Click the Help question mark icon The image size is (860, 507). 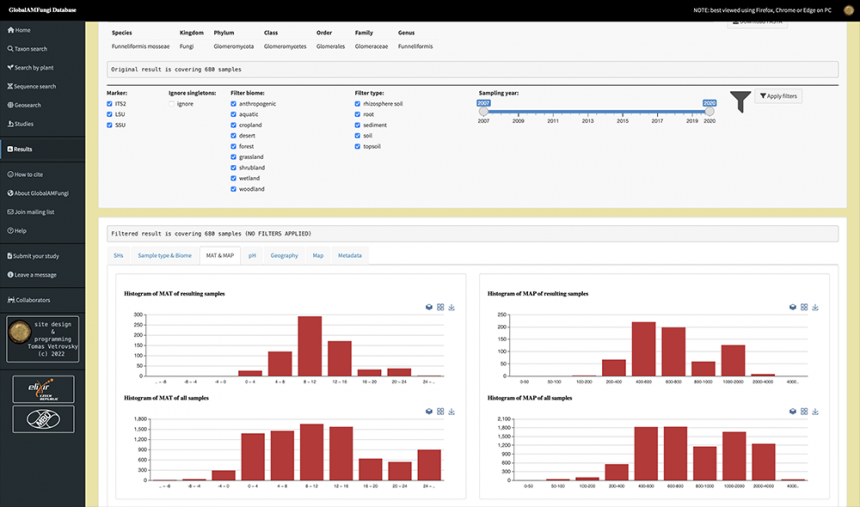10,230
